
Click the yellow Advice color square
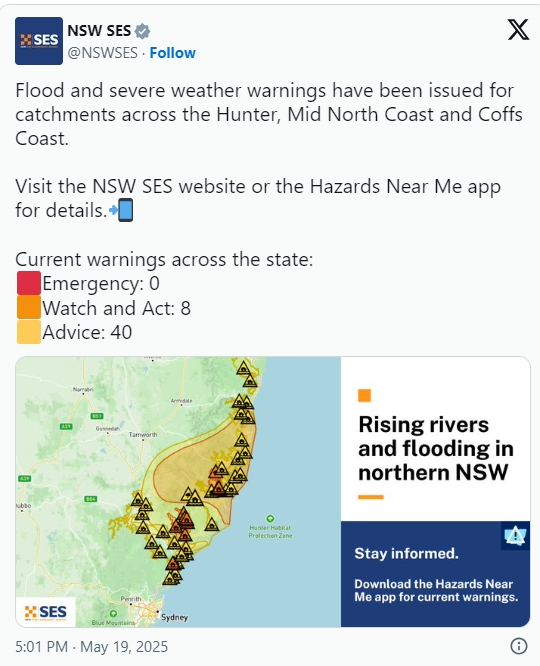click(x=29, y=332)
